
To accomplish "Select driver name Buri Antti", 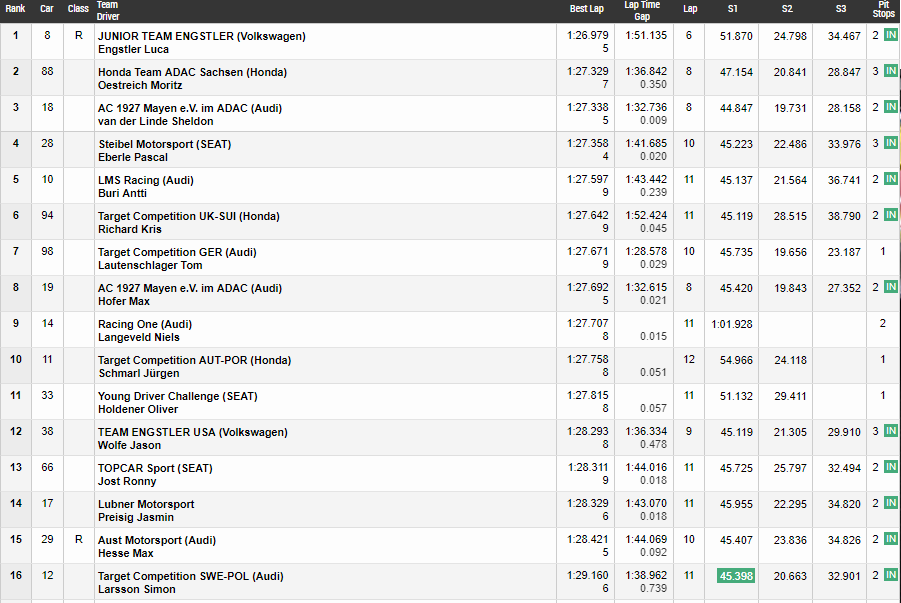I will [122, 193].
